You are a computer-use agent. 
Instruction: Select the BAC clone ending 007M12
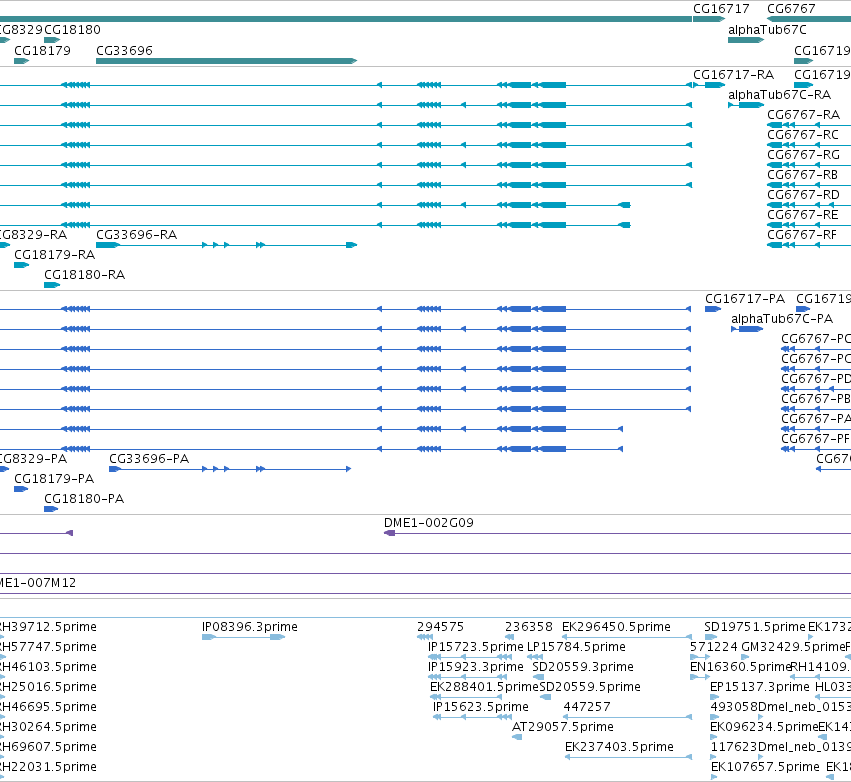(37, 583)
